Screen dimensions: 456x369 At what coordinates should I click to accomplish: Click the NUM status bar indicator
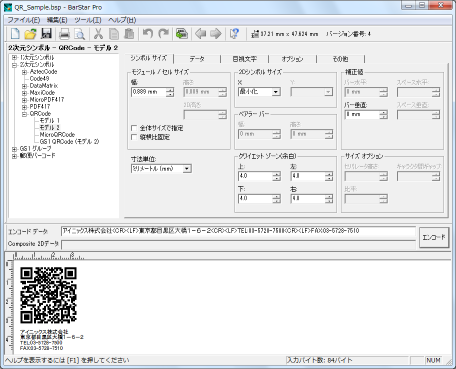pos(433,360)
